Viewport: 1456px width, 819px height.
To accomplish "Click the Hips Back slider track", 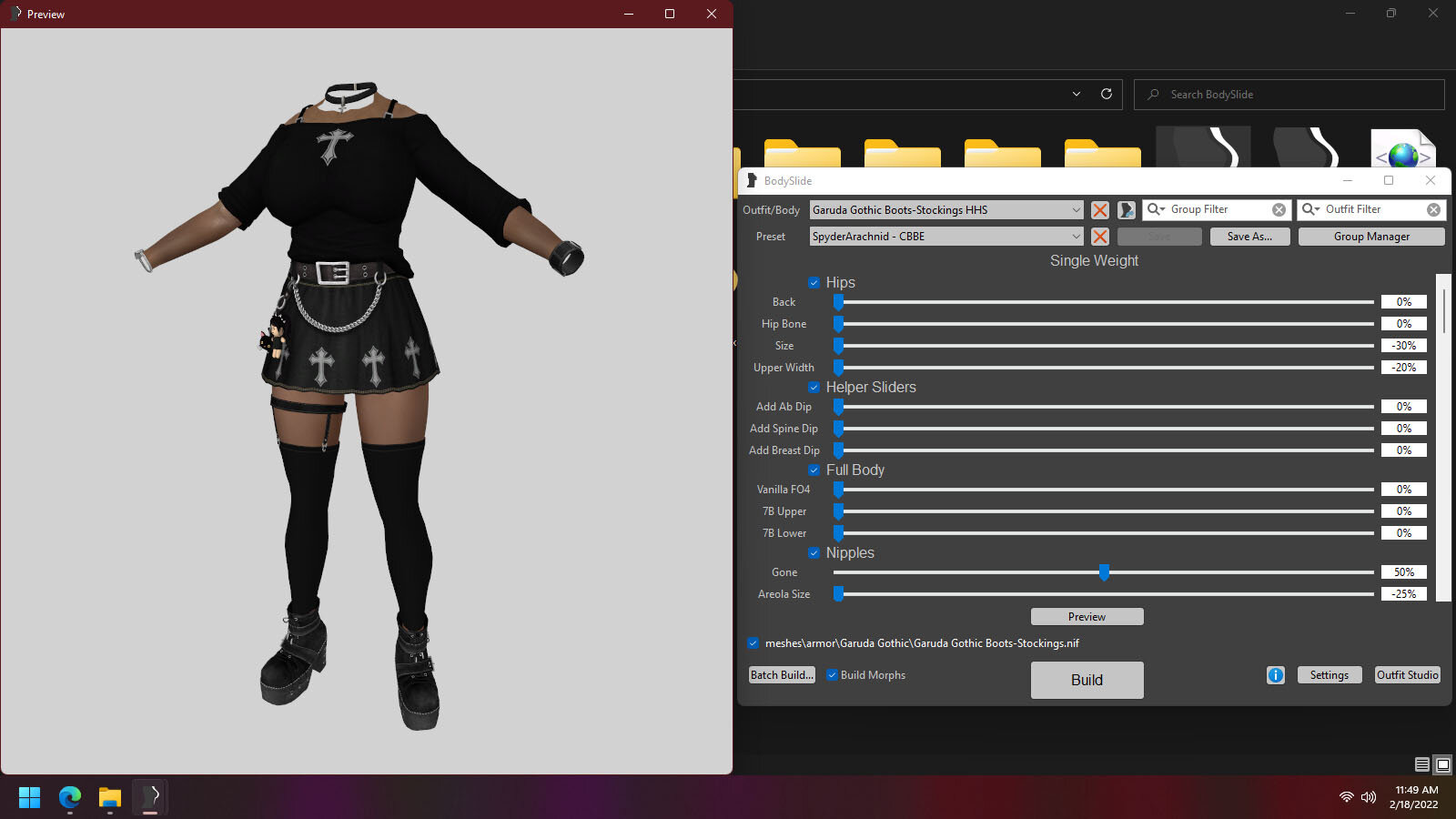I will 1103,302.
